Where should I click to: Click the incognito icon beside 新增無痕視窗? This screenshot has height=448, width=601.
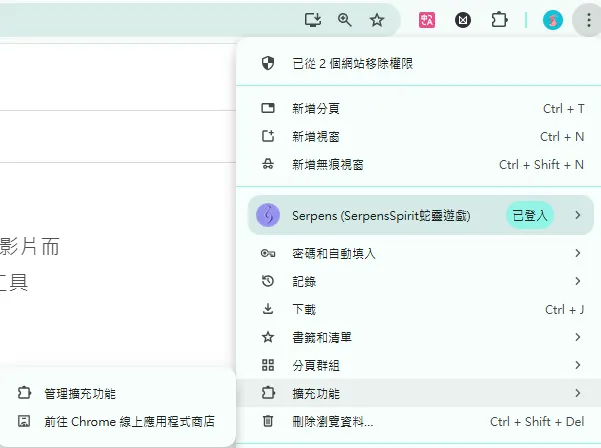(x=268, y=164)
